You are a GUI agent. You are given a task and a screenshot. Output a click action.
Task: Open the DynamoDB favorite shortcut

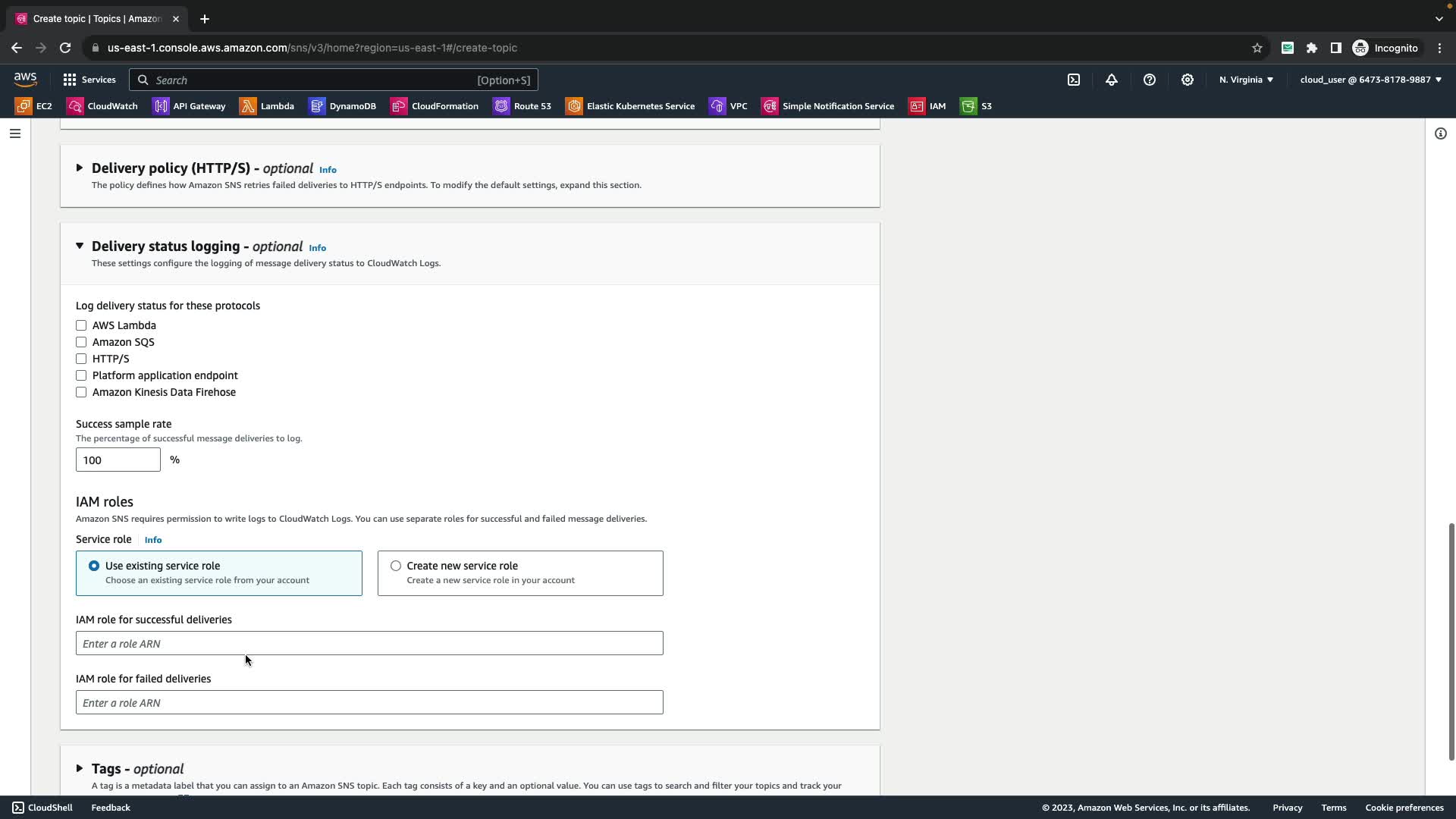pos(343,106)
